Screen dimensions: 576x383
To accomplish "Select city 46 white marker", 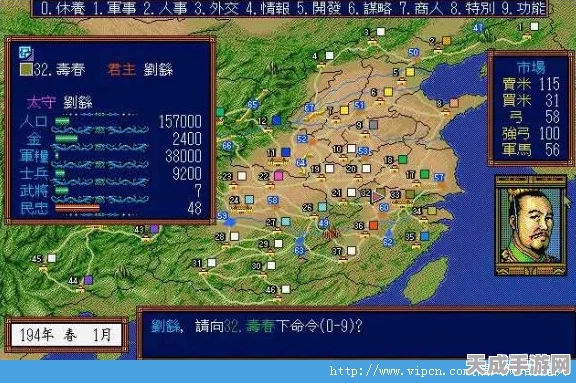I will [285, 289].
